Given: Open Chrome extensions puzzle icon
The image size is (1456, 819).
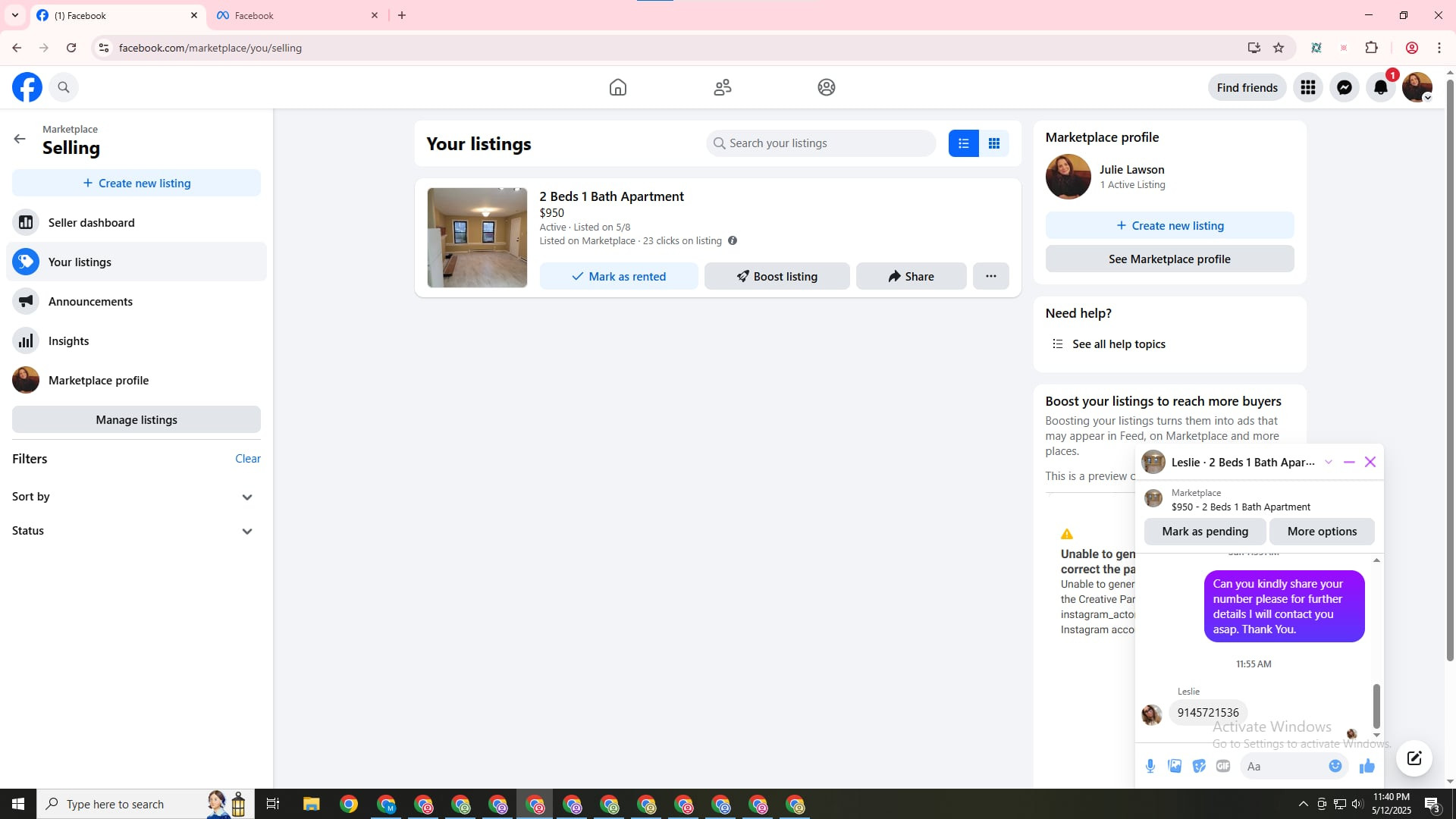Looking at the screenshot, I should coord(1372,48).
